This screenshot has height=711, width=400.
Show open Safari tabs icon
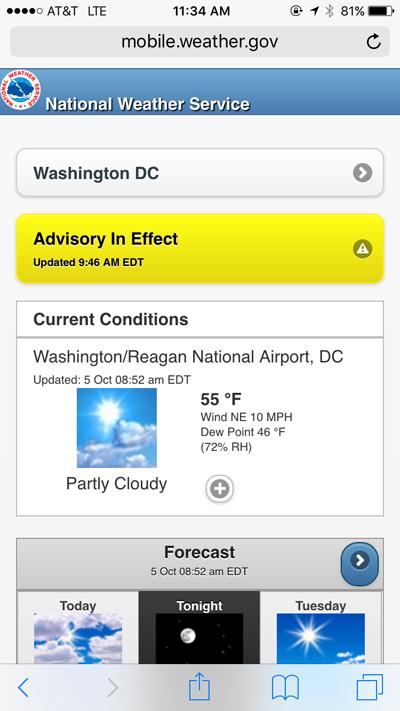(370, 687)
